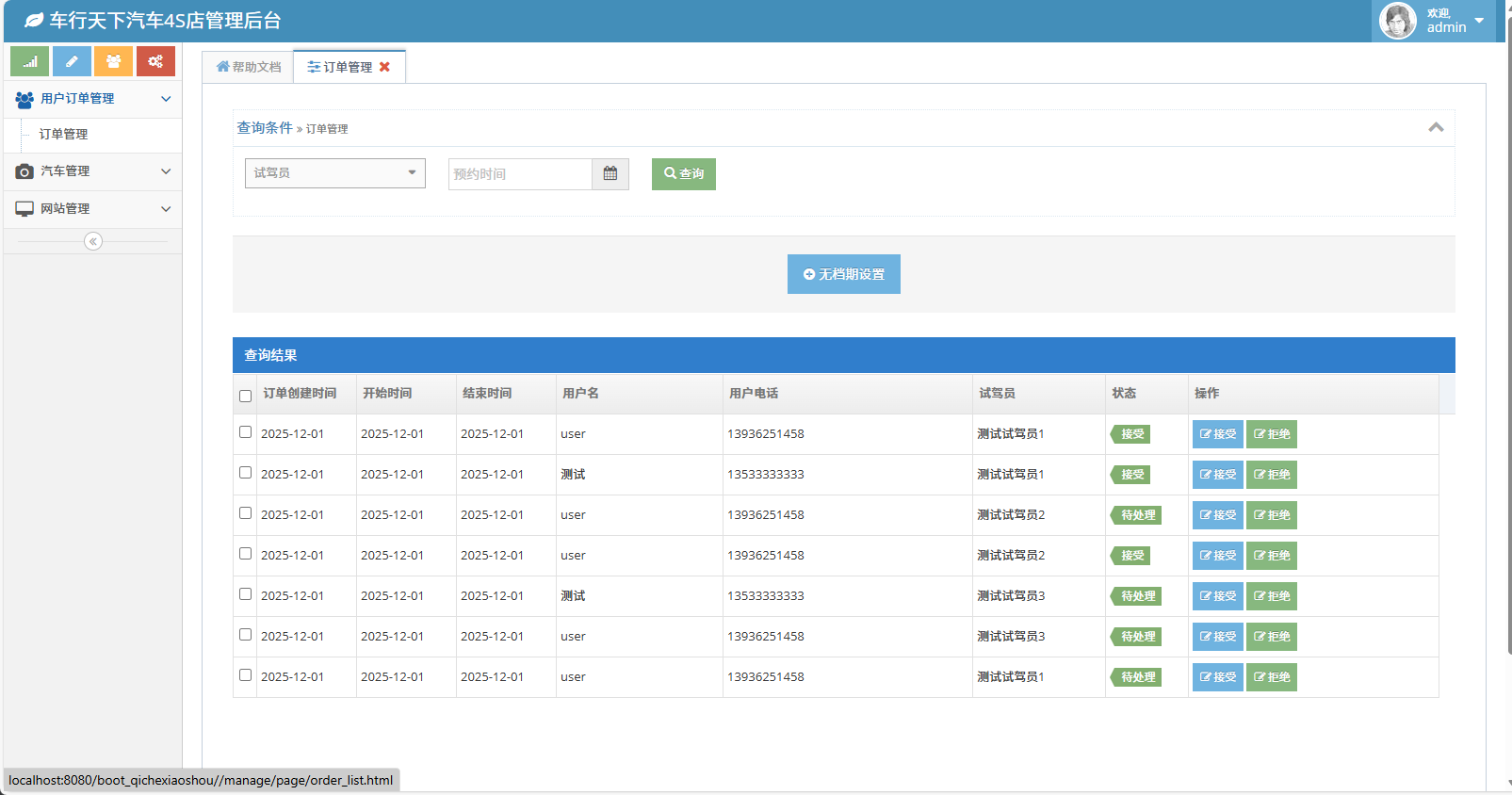
Task: Switch to the 帮助文档 tab
Action: (249, 67)
